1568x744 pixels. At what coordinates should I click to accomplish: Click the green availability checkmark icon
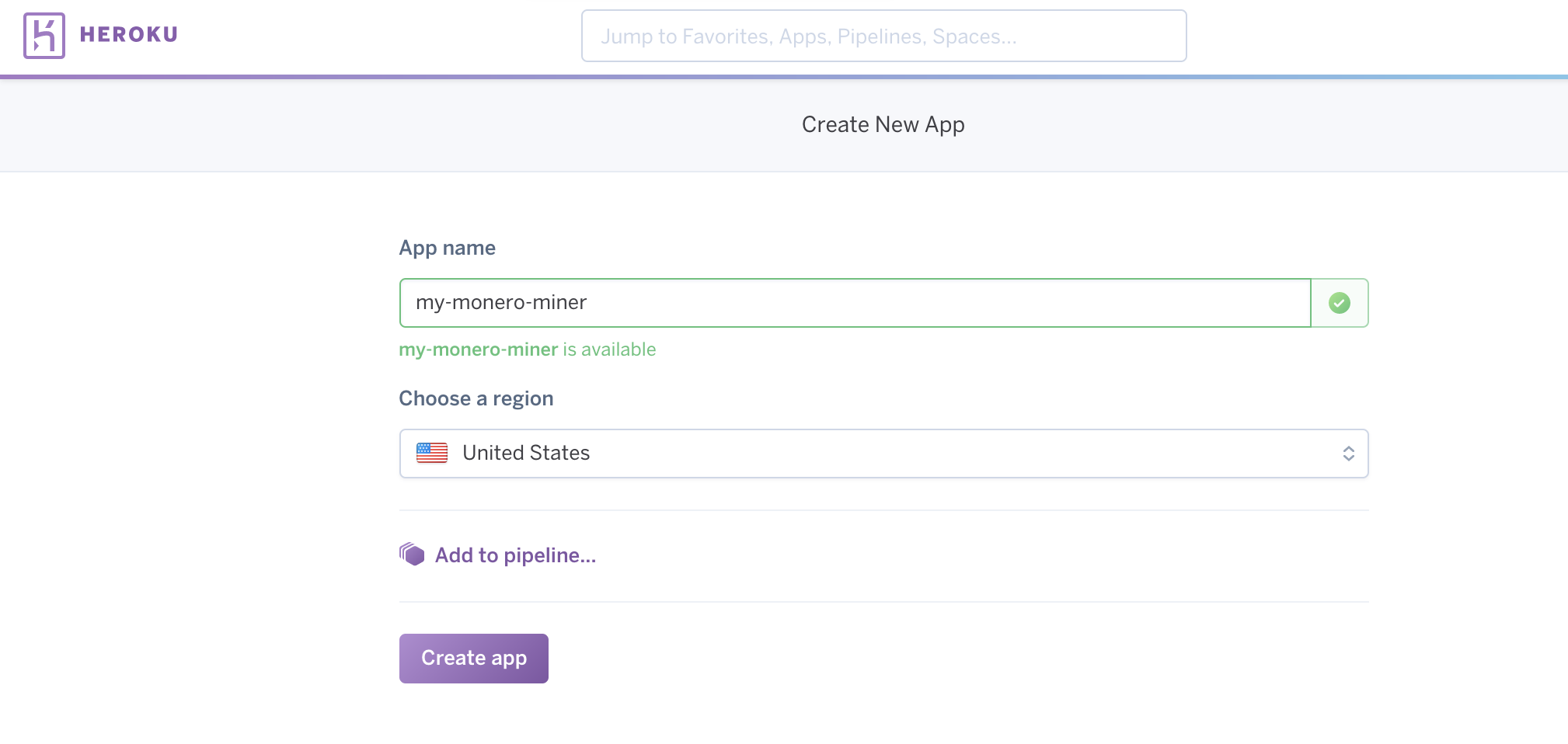tap(1340, 303)
